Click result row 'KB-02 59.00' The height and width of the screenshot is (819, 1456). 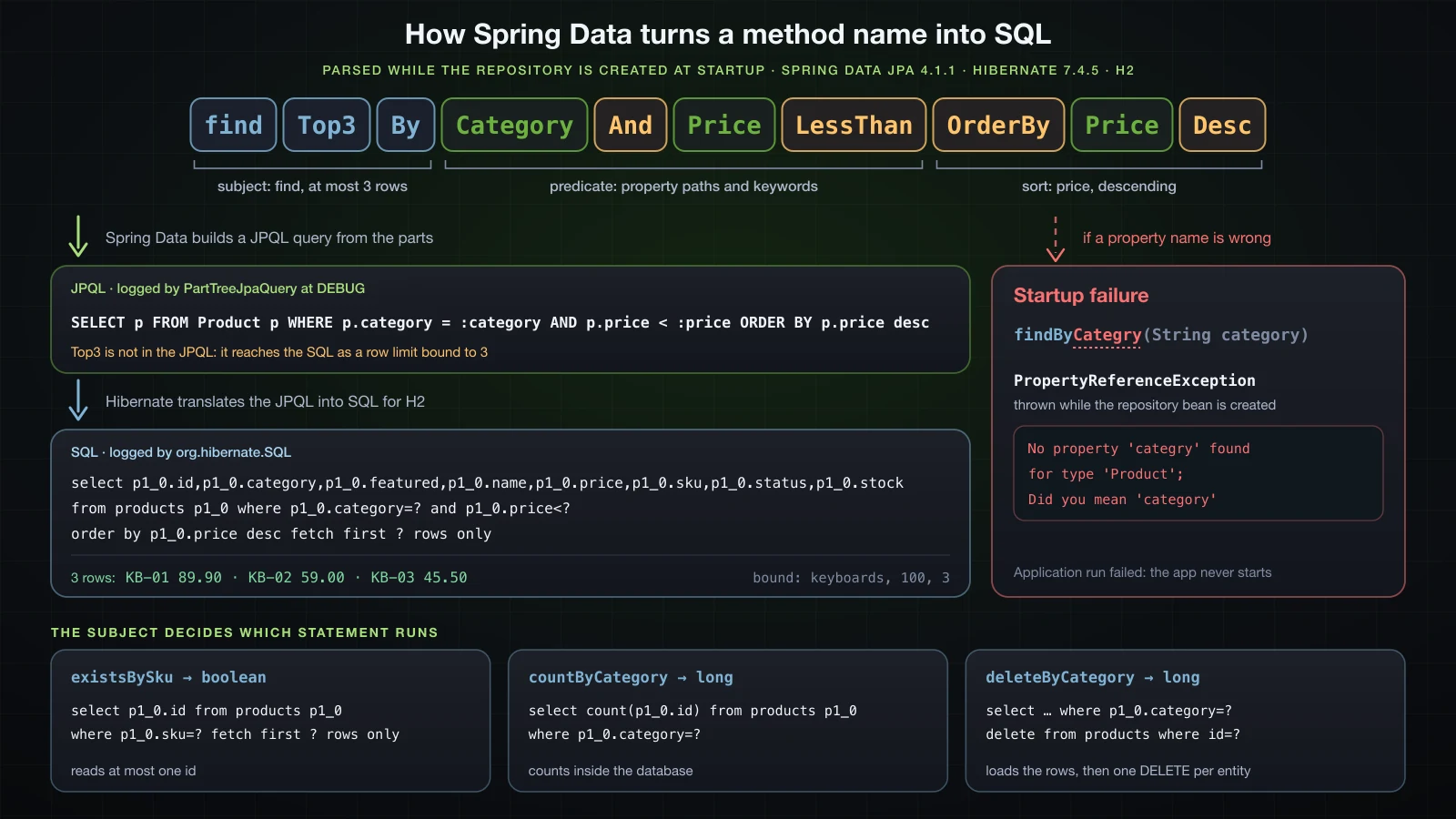[x=297, y=578]
